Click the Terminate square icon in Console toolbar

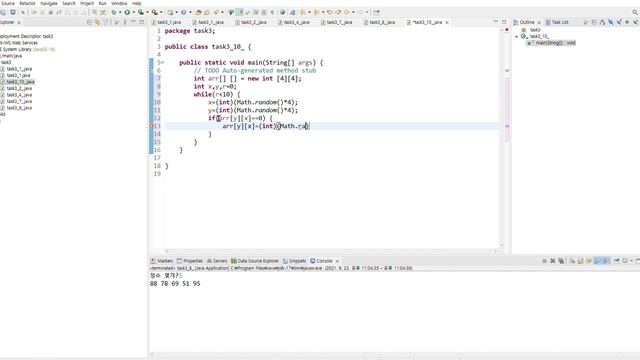[x=544, y=261]
